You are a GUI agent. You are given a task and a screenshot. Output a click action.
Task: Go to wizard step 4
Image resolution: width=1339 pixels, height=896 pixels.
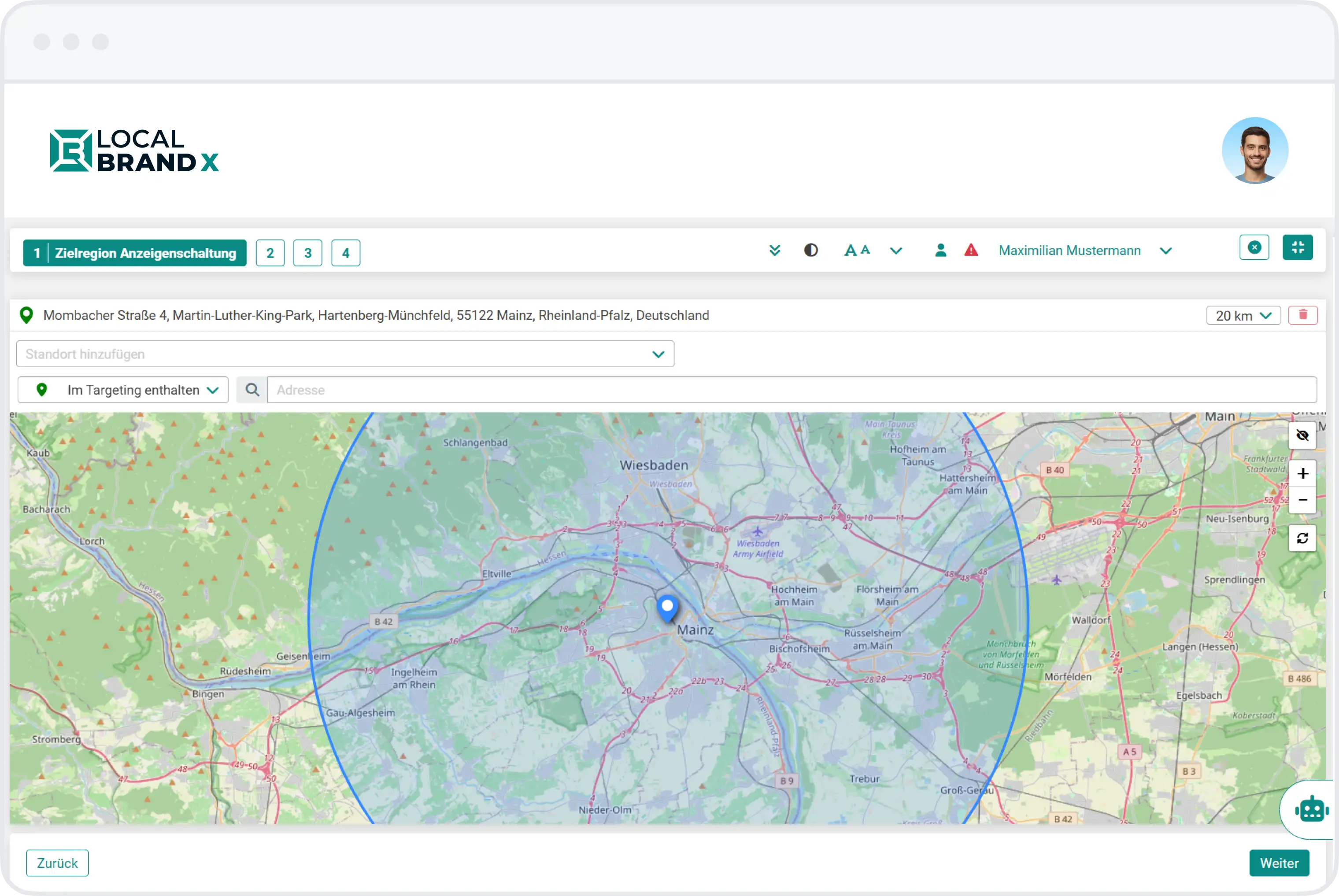[346, 253]
